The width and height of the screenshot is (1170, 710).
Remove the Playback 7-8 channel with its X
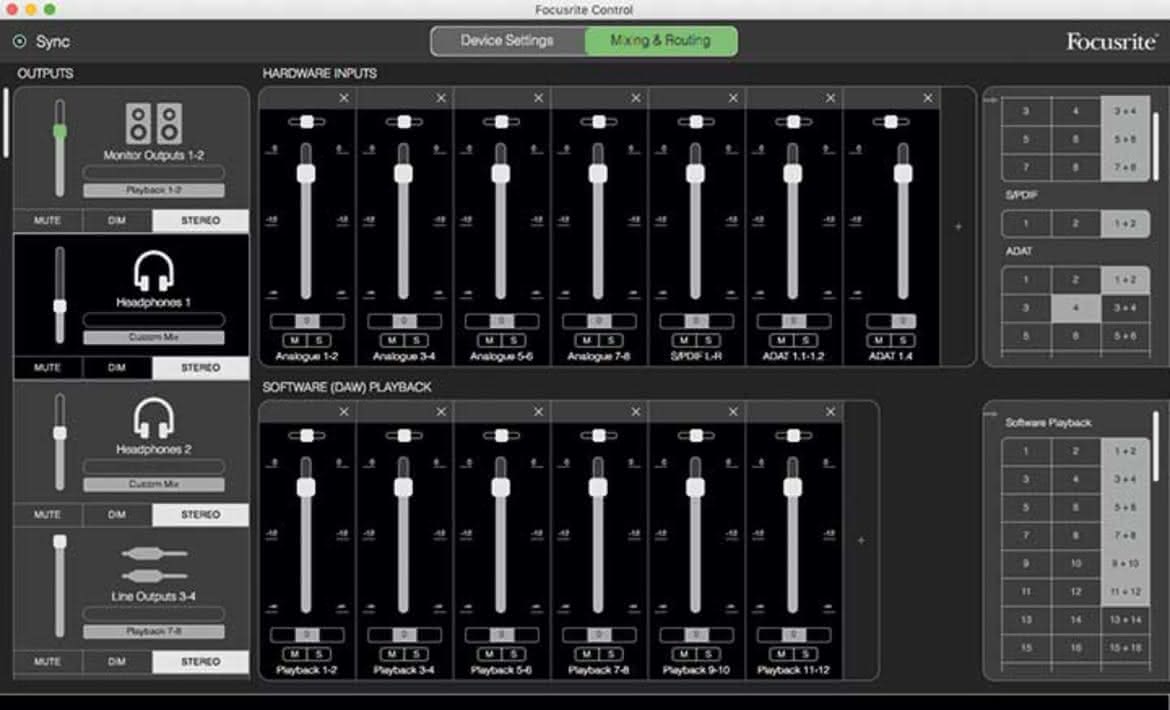pyautogui.click(x=636, y=412)
